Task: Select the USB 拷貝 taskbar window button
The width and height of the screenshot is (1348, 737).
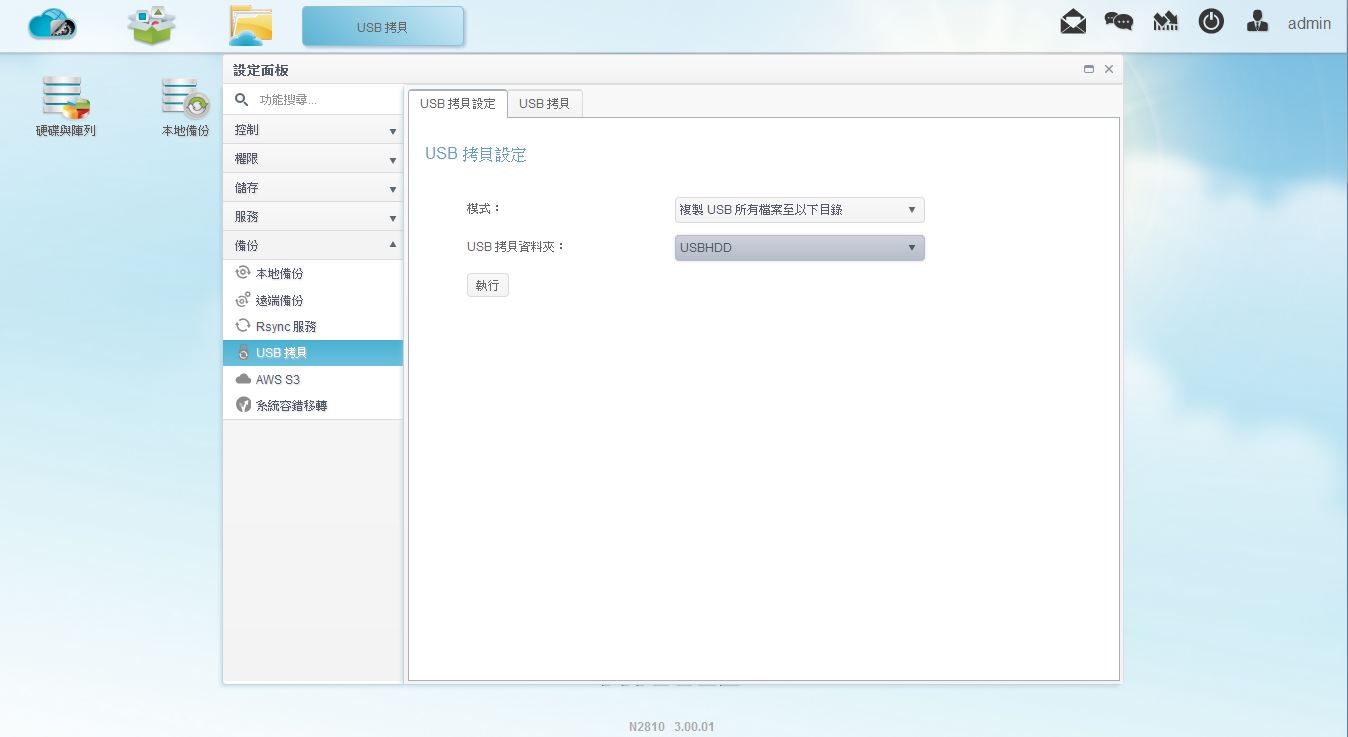Action: coord(383,27)
